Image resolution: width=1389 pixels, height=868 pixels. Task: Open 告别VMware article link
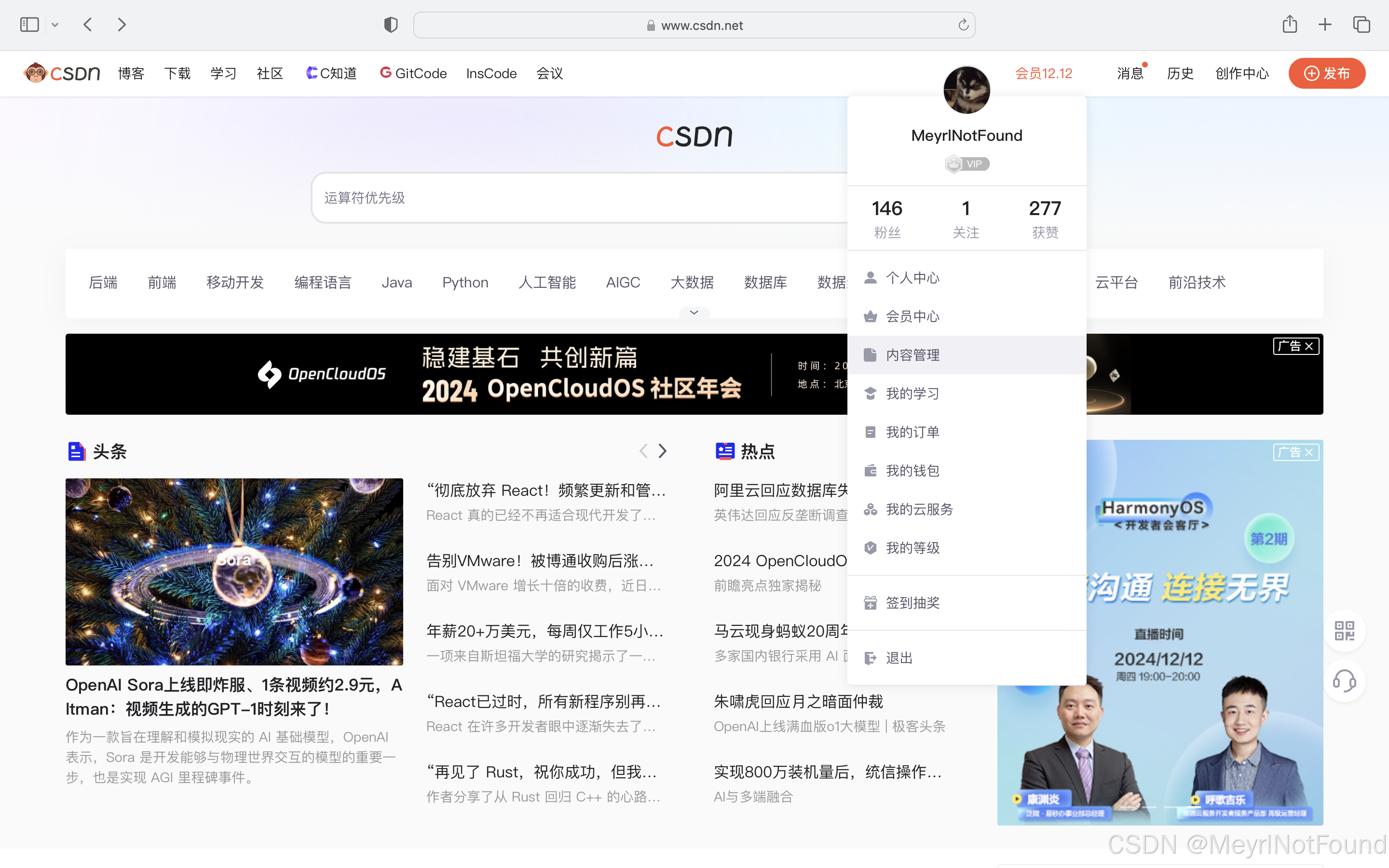click(x=540, y=561)
